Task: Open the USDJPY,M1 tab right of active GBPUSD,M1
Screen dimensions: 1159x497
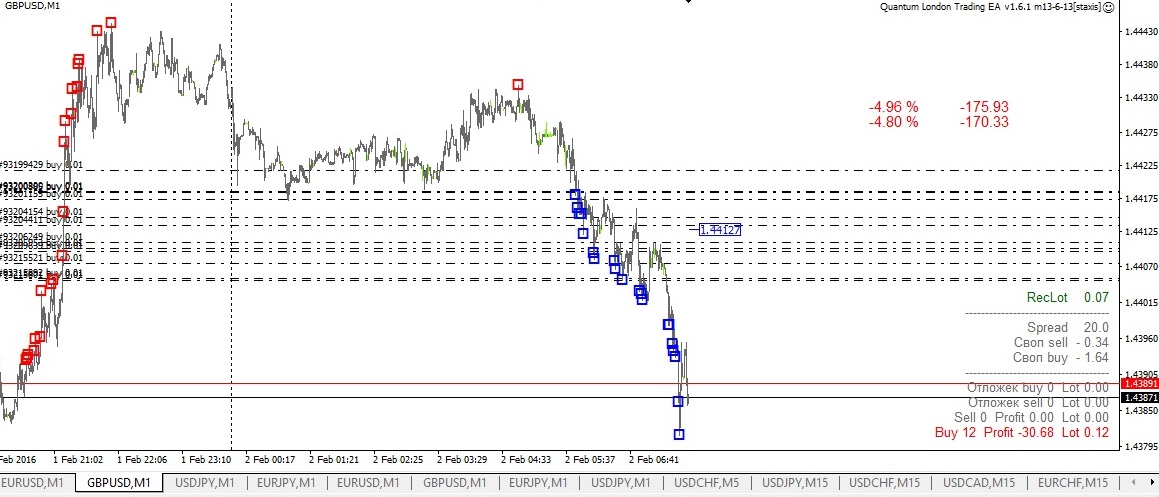Action: tap(204, 483)
